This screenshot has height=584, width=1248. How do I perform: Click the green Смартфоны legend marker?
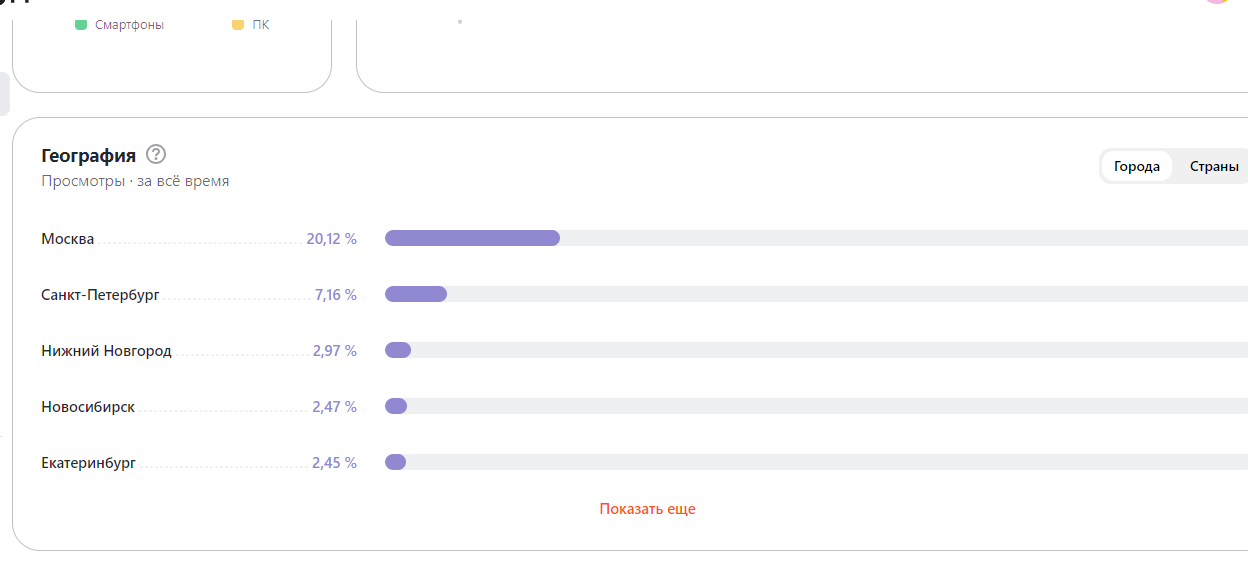[81, 25]
